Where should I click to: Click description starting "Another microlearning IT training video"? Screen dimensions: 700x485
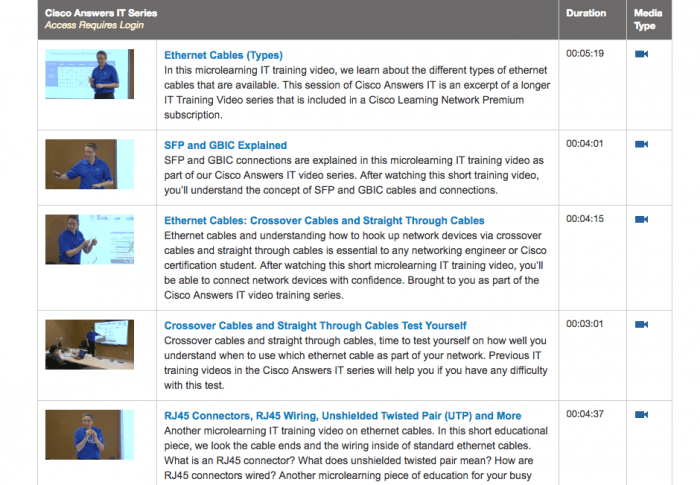click(356, 453)
